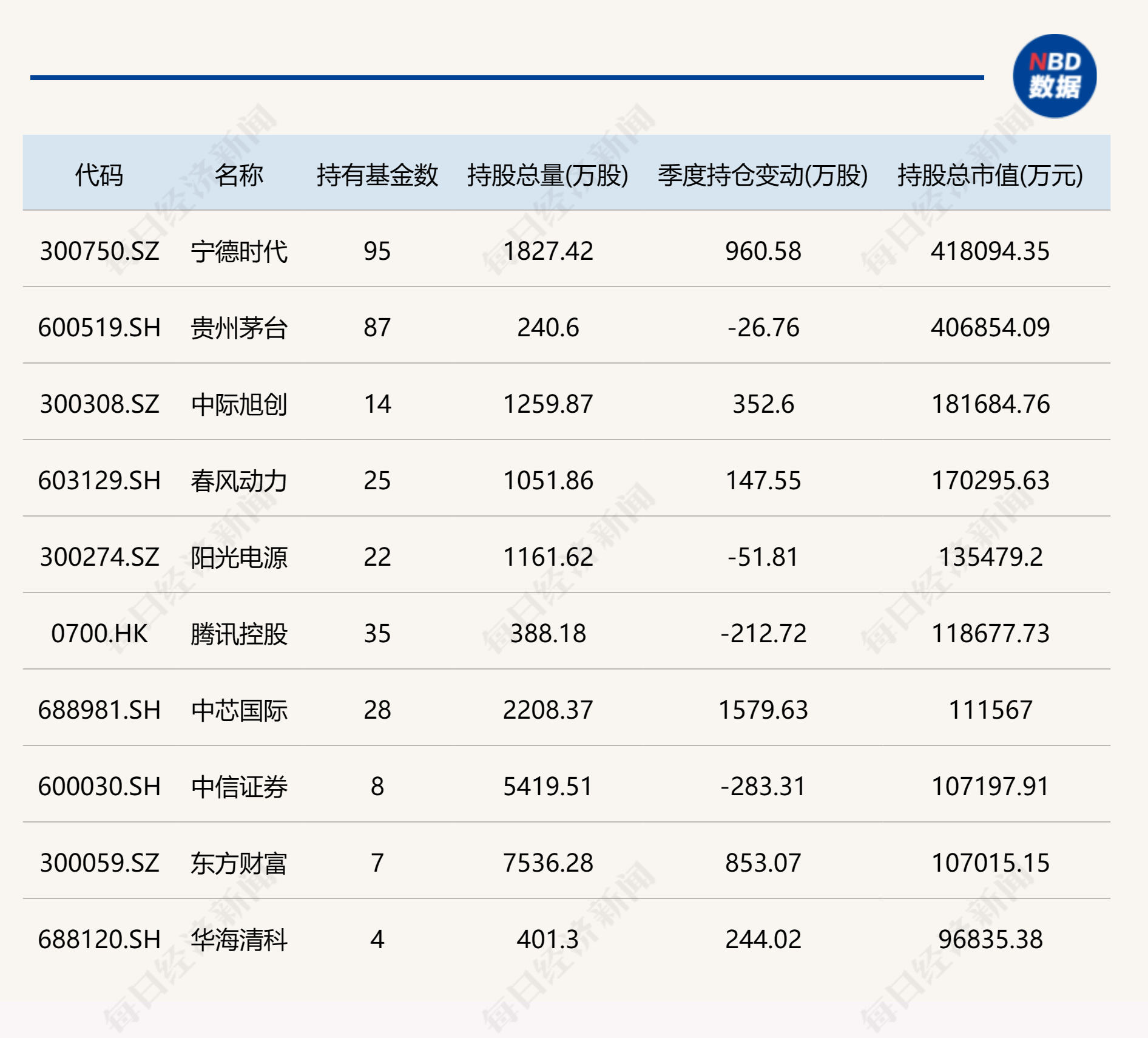Click the NBD数据 round logo
Image resolution: width=1148 pixels, height=1038 pixels.
(1055, 76)
